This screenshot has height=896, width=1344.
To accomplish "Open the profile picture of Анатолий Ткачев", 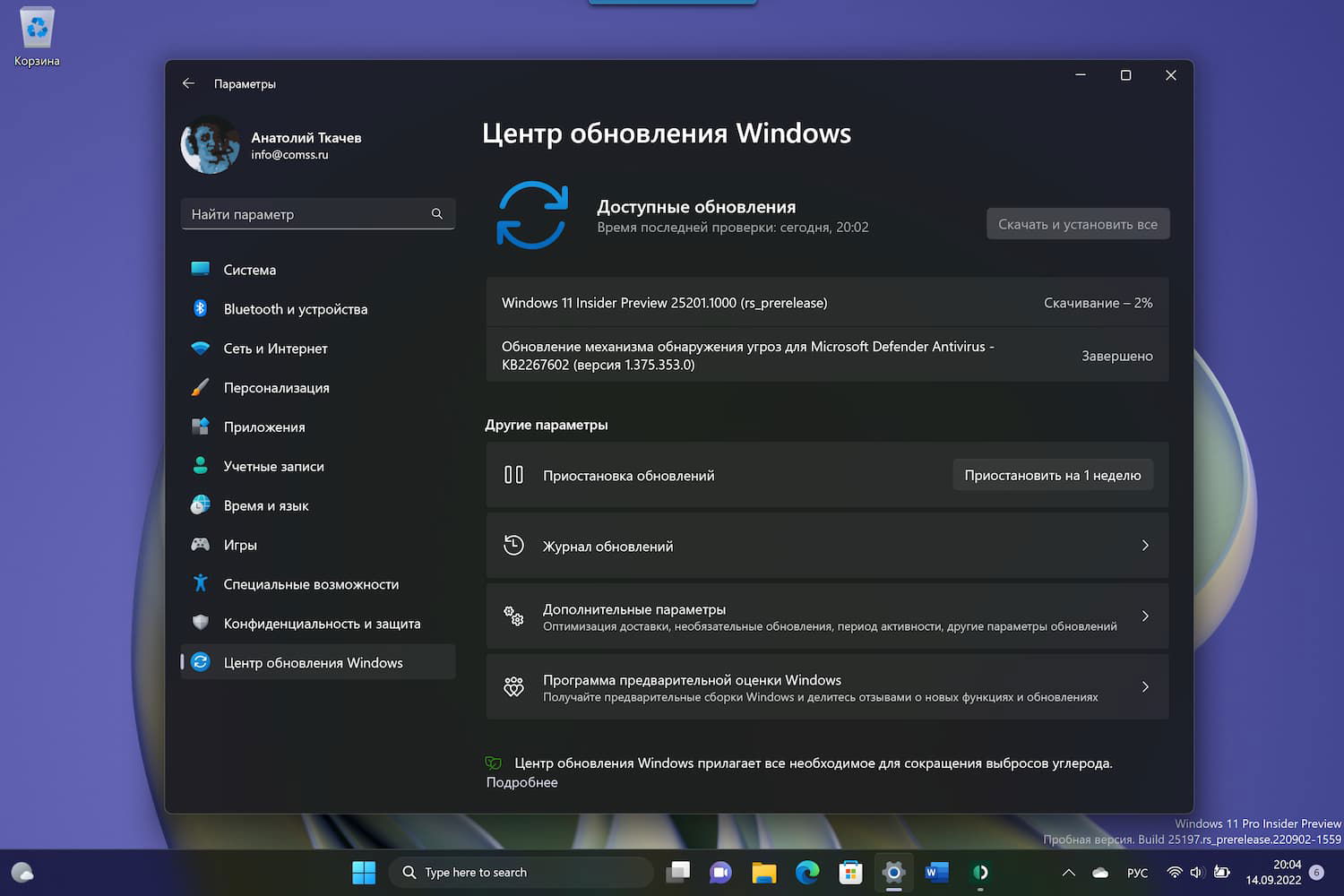I will click(x=210, y=144).
